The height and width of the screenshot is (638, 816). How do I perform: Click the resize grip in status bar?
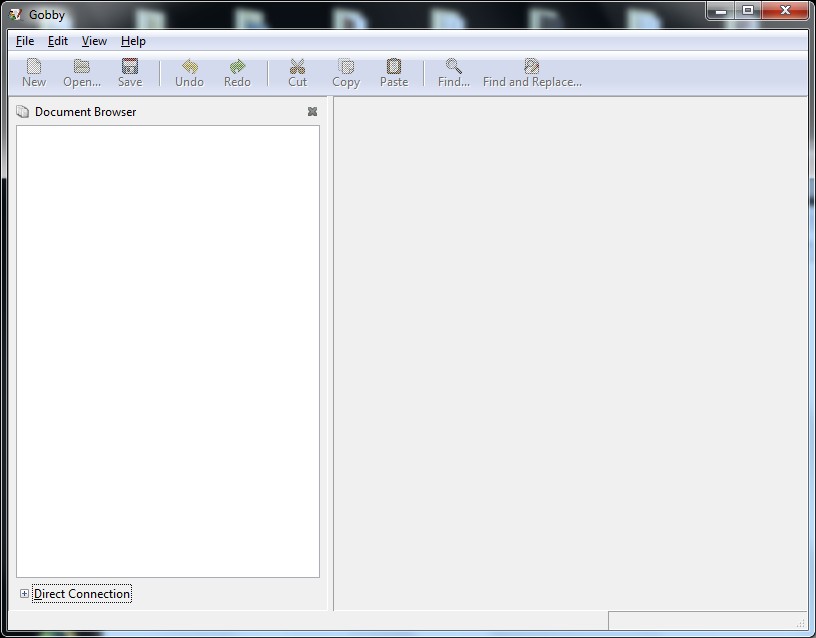[801, 624]
